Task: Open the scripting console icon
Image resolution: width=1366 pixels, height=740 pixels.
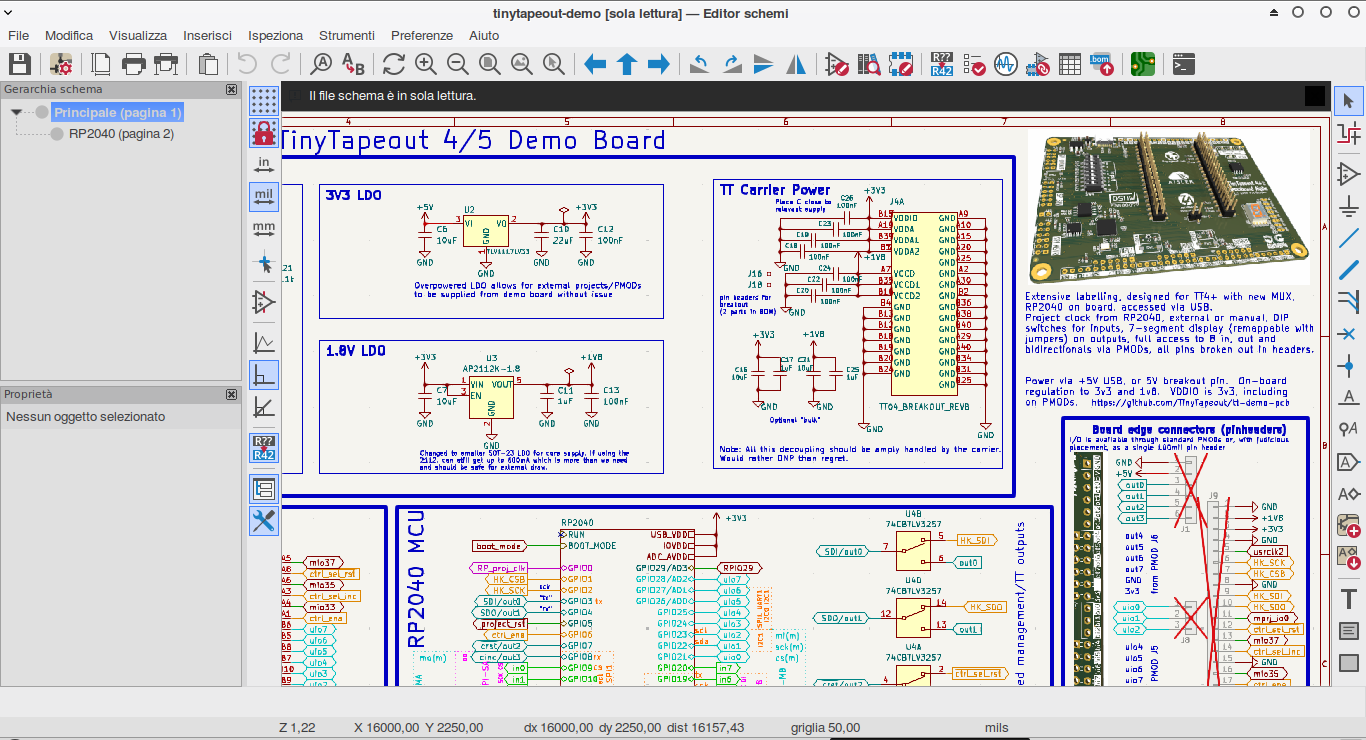Action: tap(1183, 65)
